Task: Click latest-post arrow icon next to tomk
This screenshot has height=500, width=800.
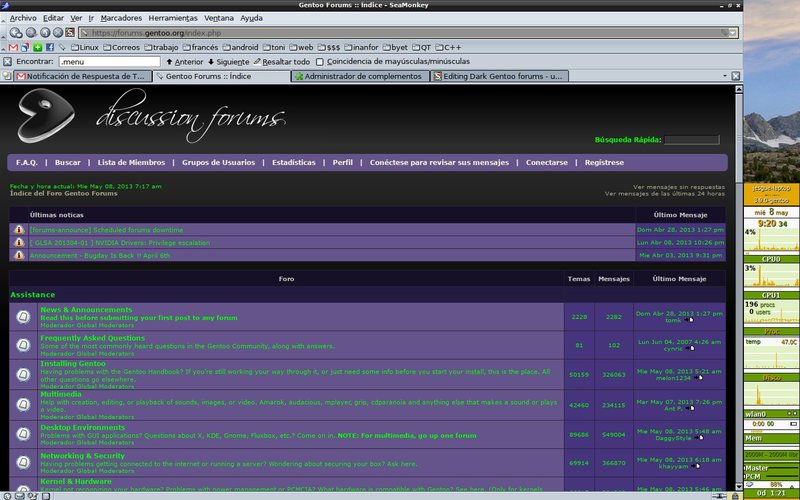Action: click(x=689, y=320)
